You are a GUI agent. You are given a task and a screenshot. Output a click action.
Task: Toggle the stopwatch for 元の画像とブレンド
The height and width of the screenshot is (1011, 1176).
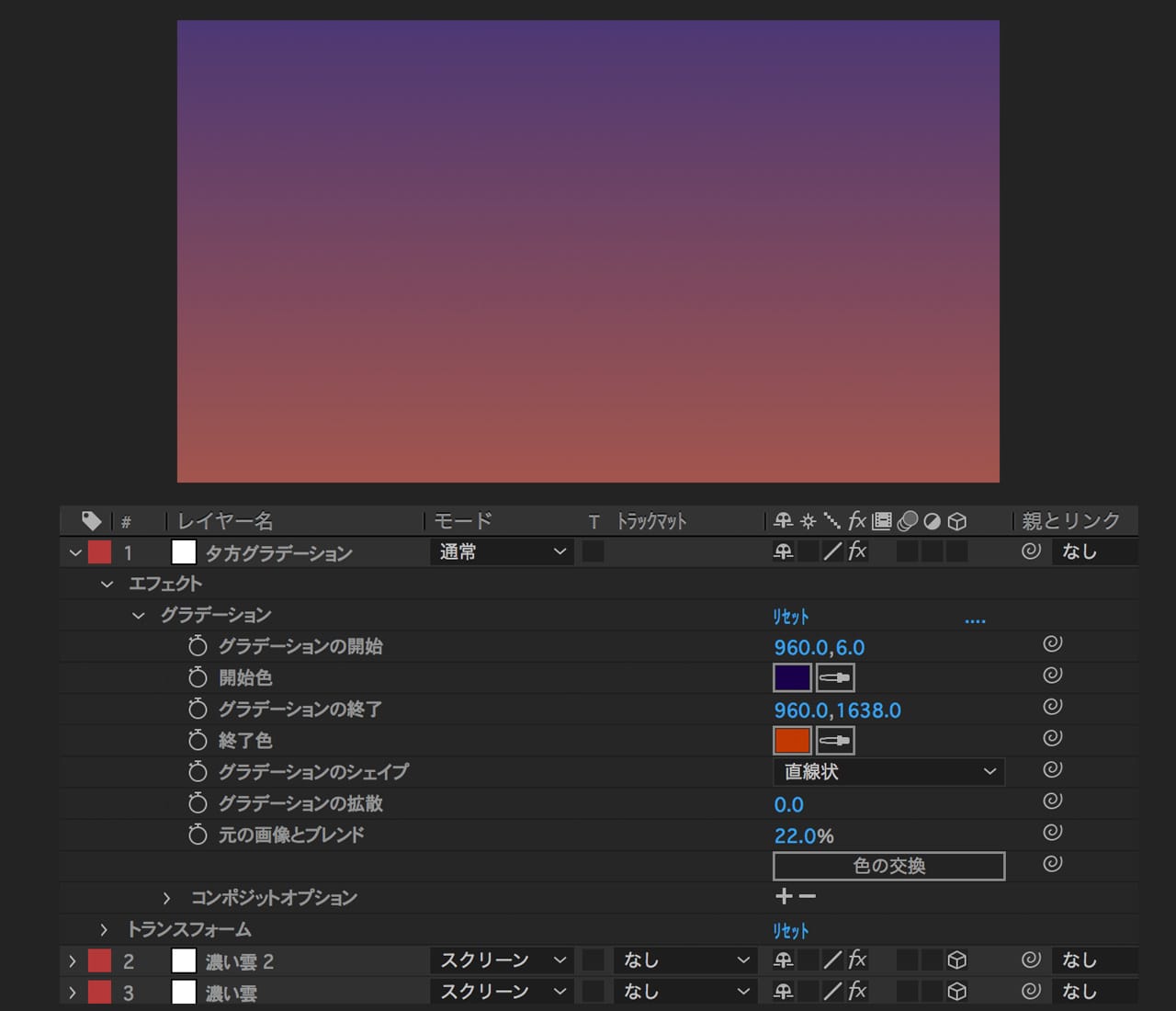198,835
